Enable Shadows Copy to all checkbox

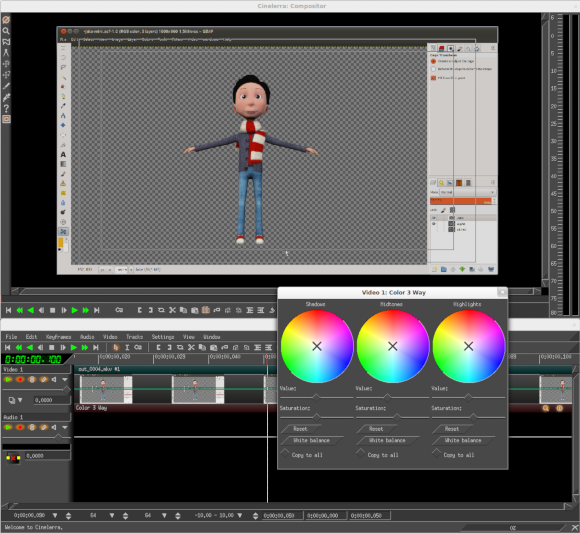[x=285, y=453]
